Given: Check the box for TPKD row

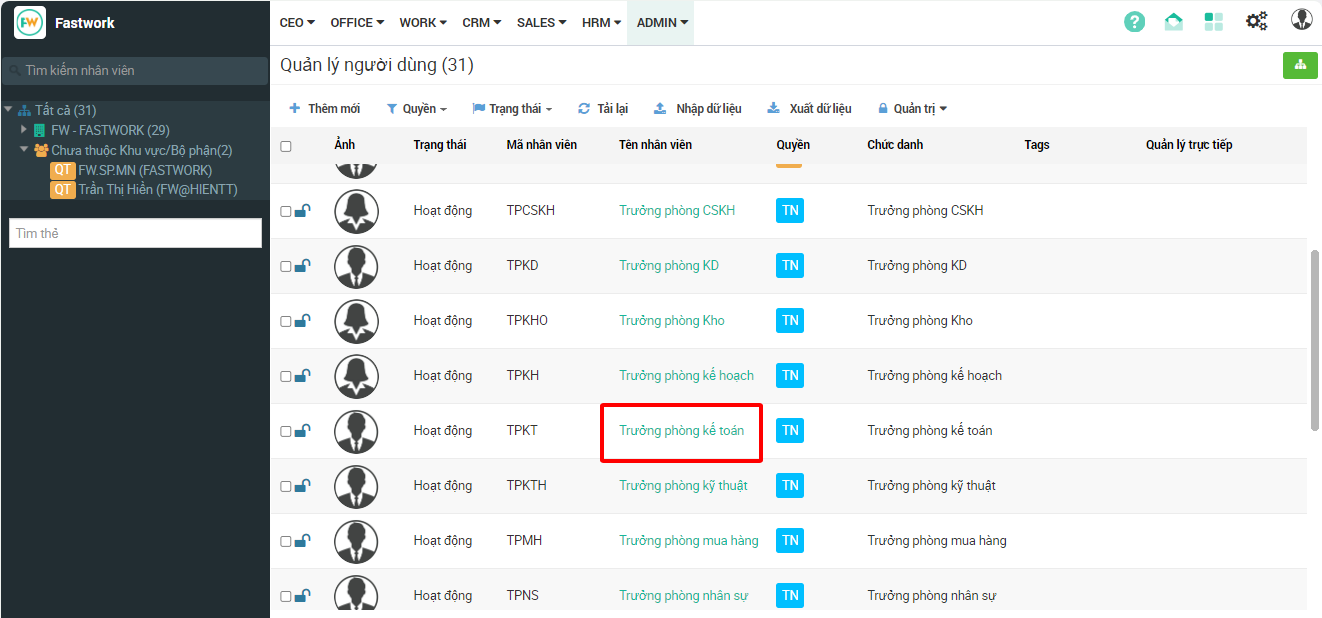Looking at the screenshot, I should tap(286, 266).
